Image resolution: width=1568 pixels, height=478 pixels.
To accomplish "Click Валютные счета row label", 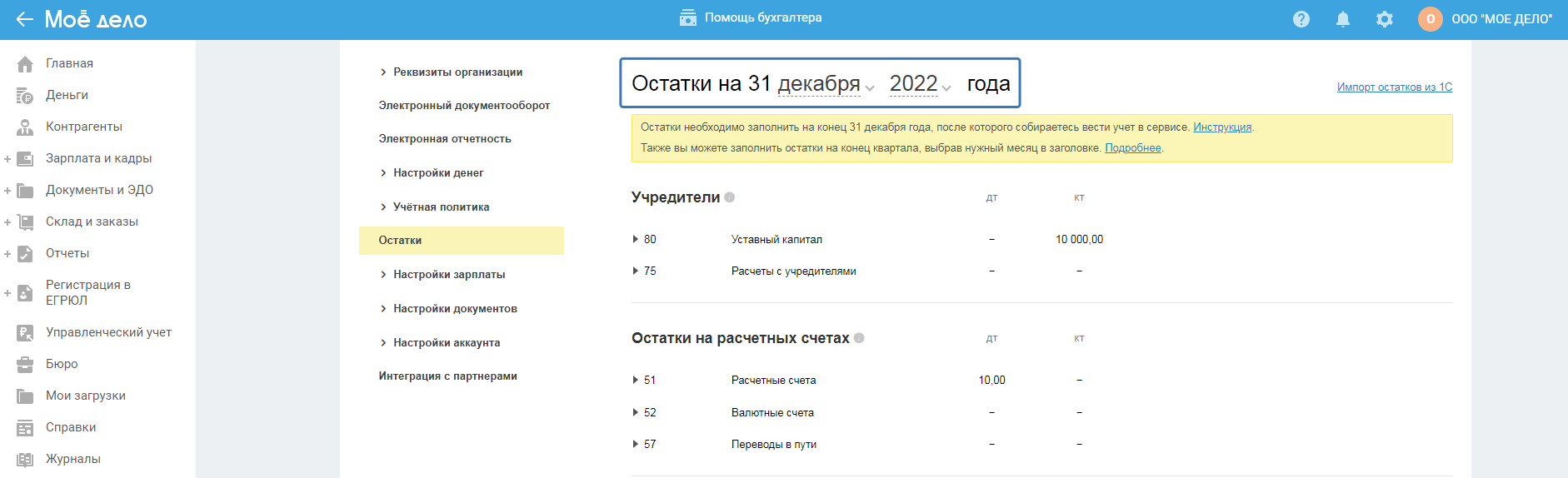I will pyautogui.click(x=772, y=412).
